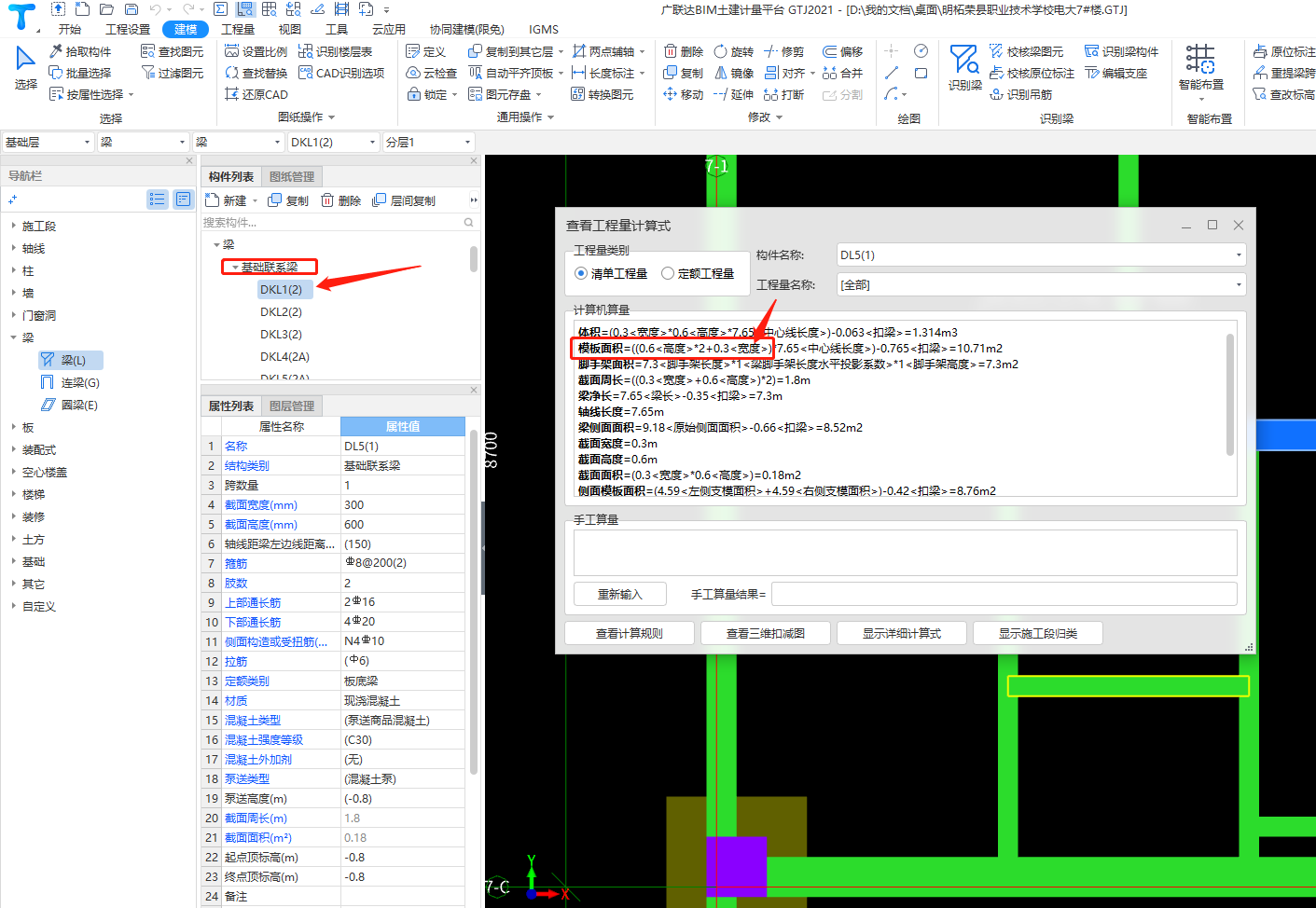Click the 截面宽度(mm) property link

point(261,504)
